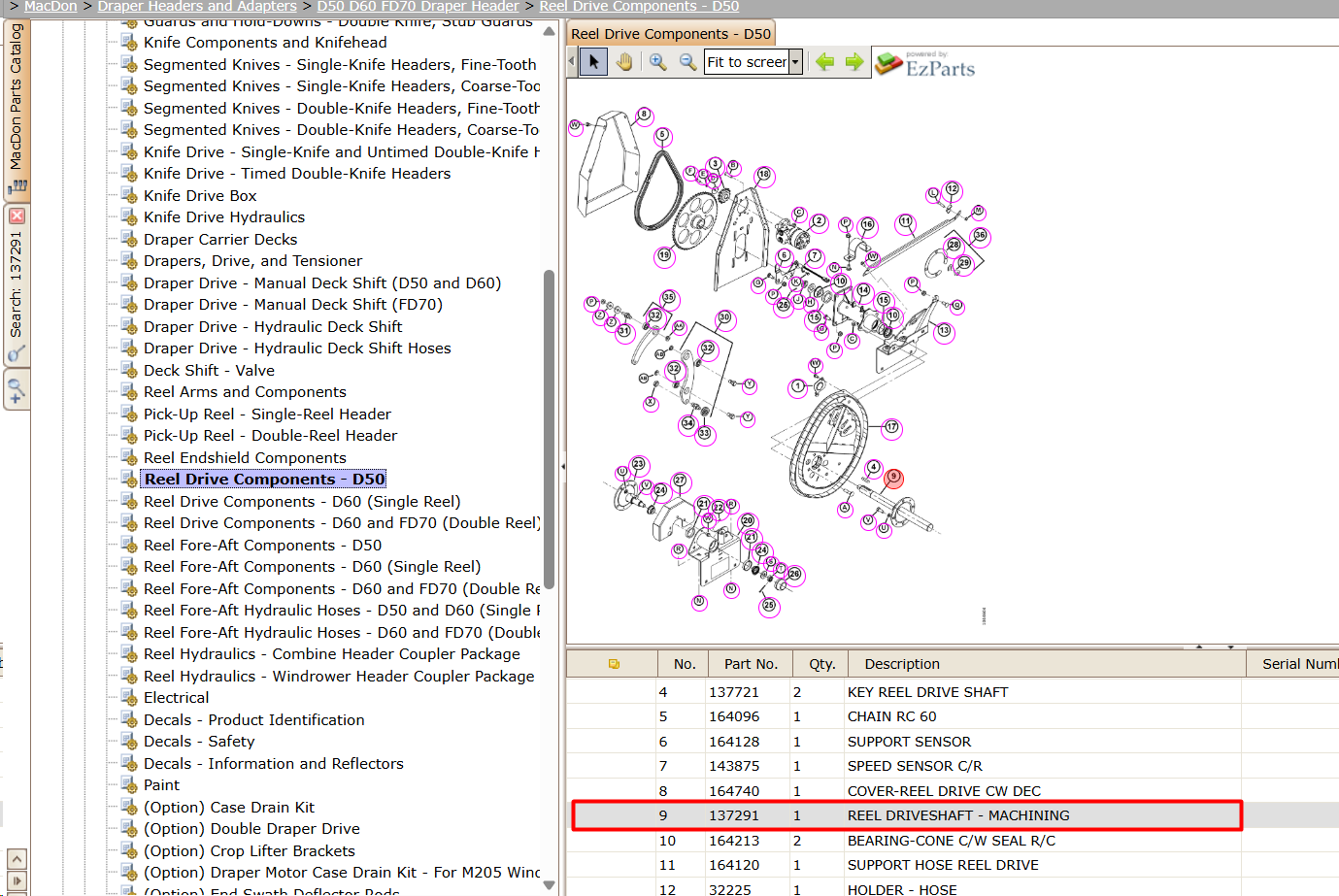Select Knife Drive Box in the tree
Screen dimensions: 1339x896
point(200,195)
